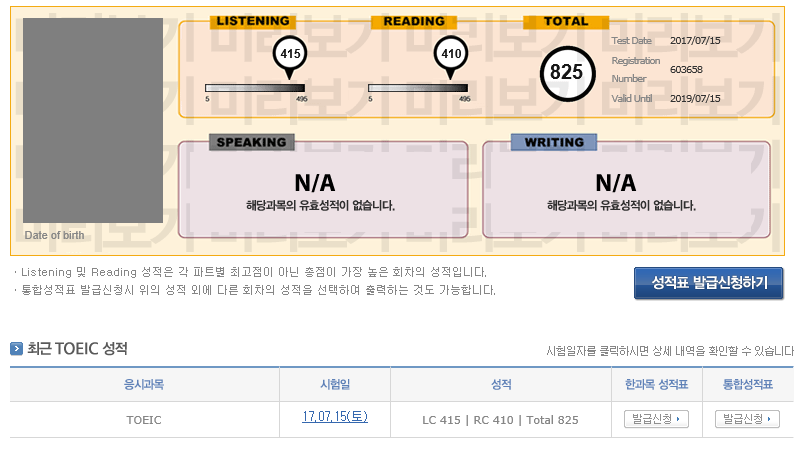Click the SPEAKING section label

pyautogui.click(x=252, y=142)
